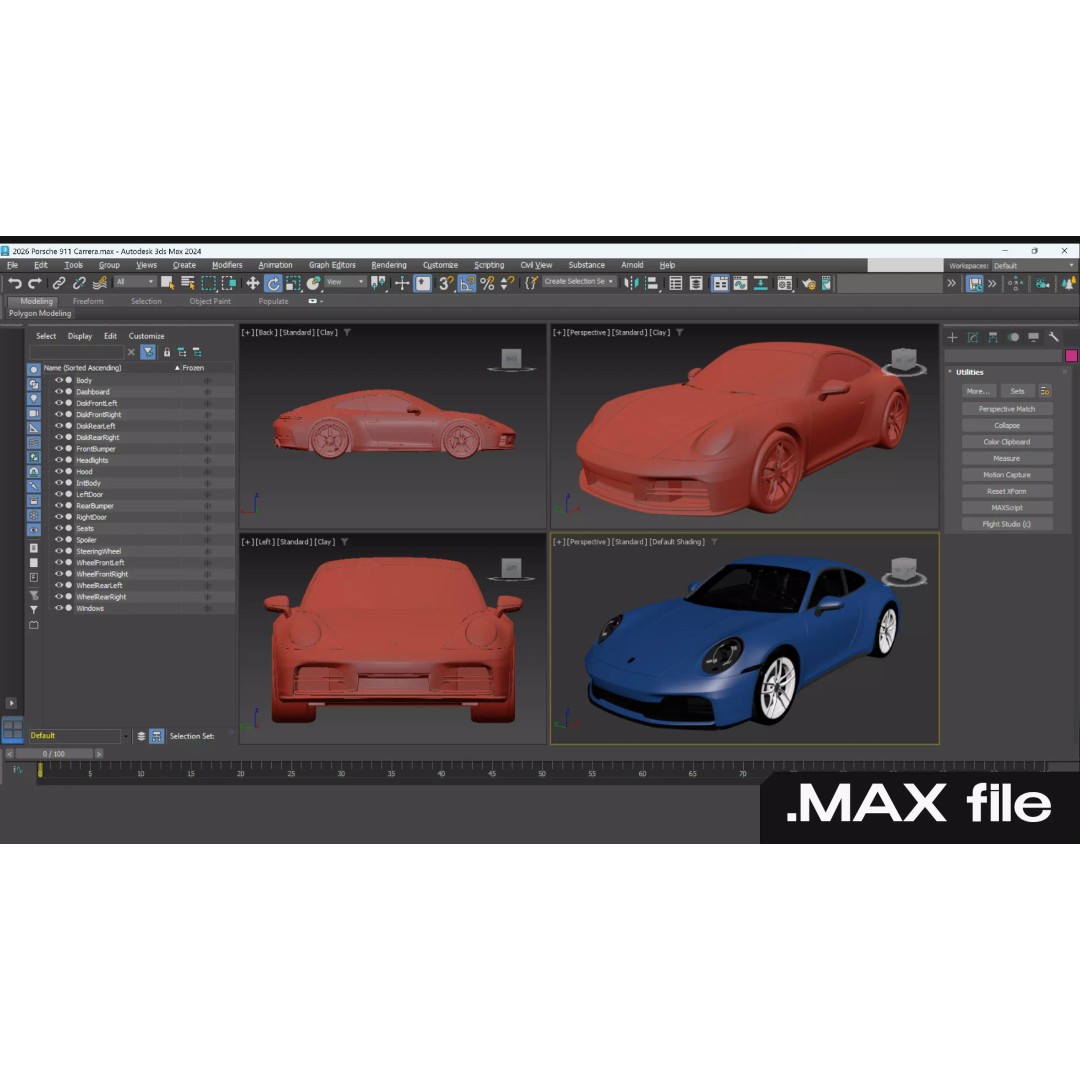Click the 0 / 100 time slider
This screenshot has height=1080, width=1080.
[x=54, y=754]
